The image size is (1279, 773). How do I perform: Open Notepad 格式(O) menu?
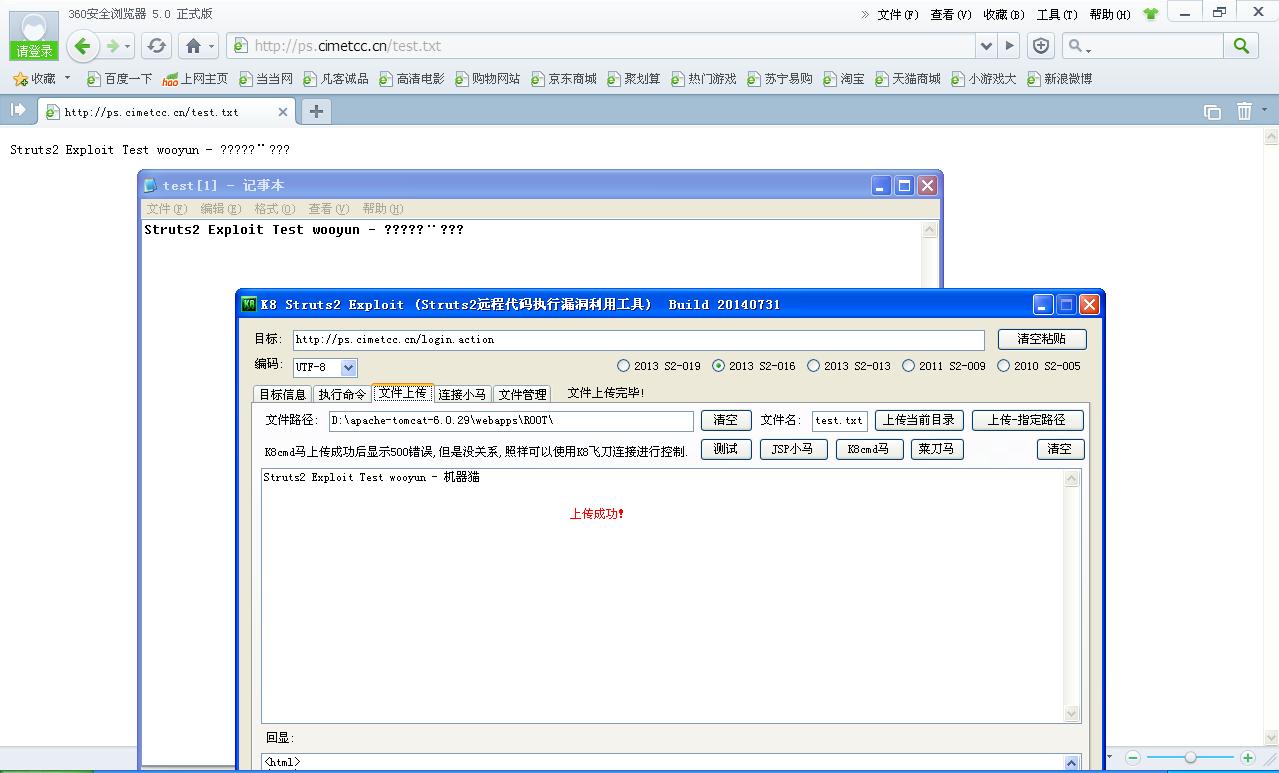[x=274, y=209]
